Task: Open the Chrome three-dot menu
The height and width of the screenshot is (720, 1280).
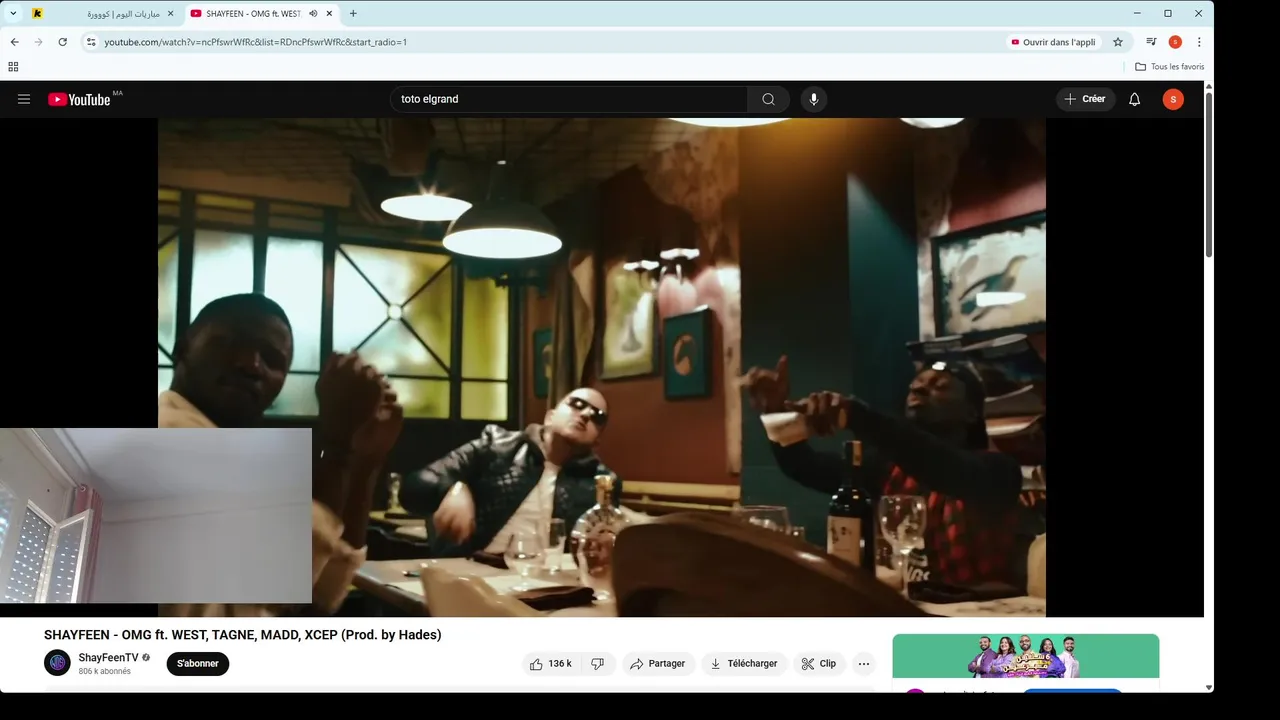Action: (x=1199, y=42)
